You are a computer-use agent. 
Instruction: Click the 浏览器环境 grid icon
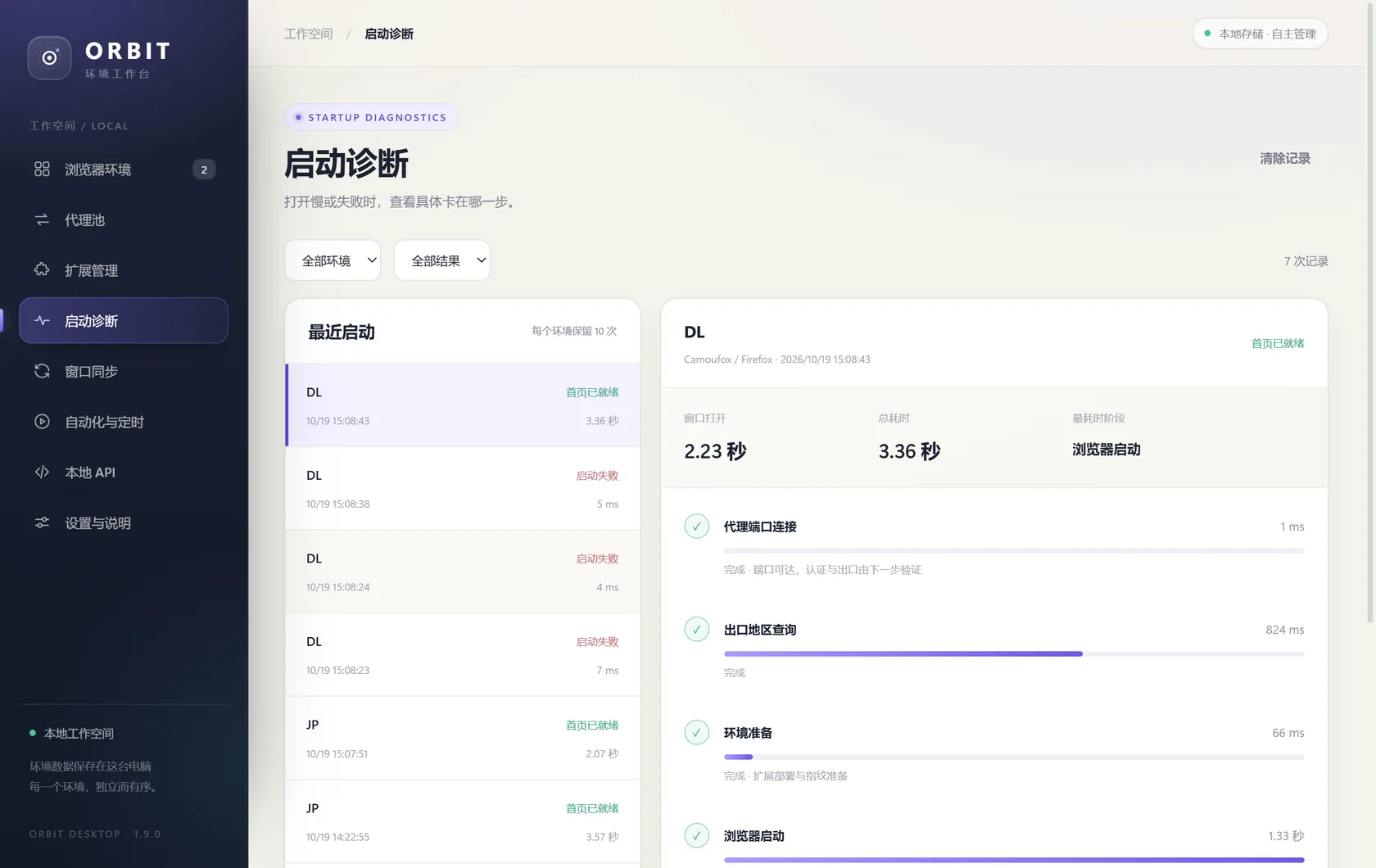42,169
